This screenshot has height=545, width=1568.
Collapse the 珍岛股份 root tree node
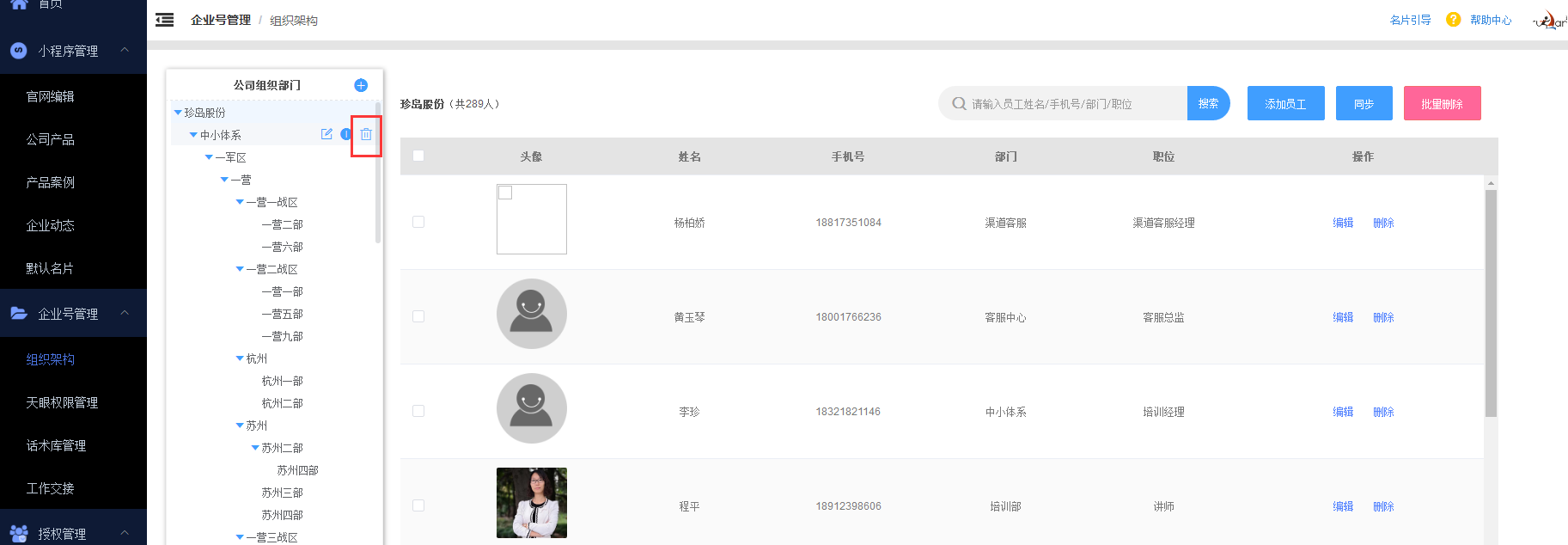coord(178,113)
